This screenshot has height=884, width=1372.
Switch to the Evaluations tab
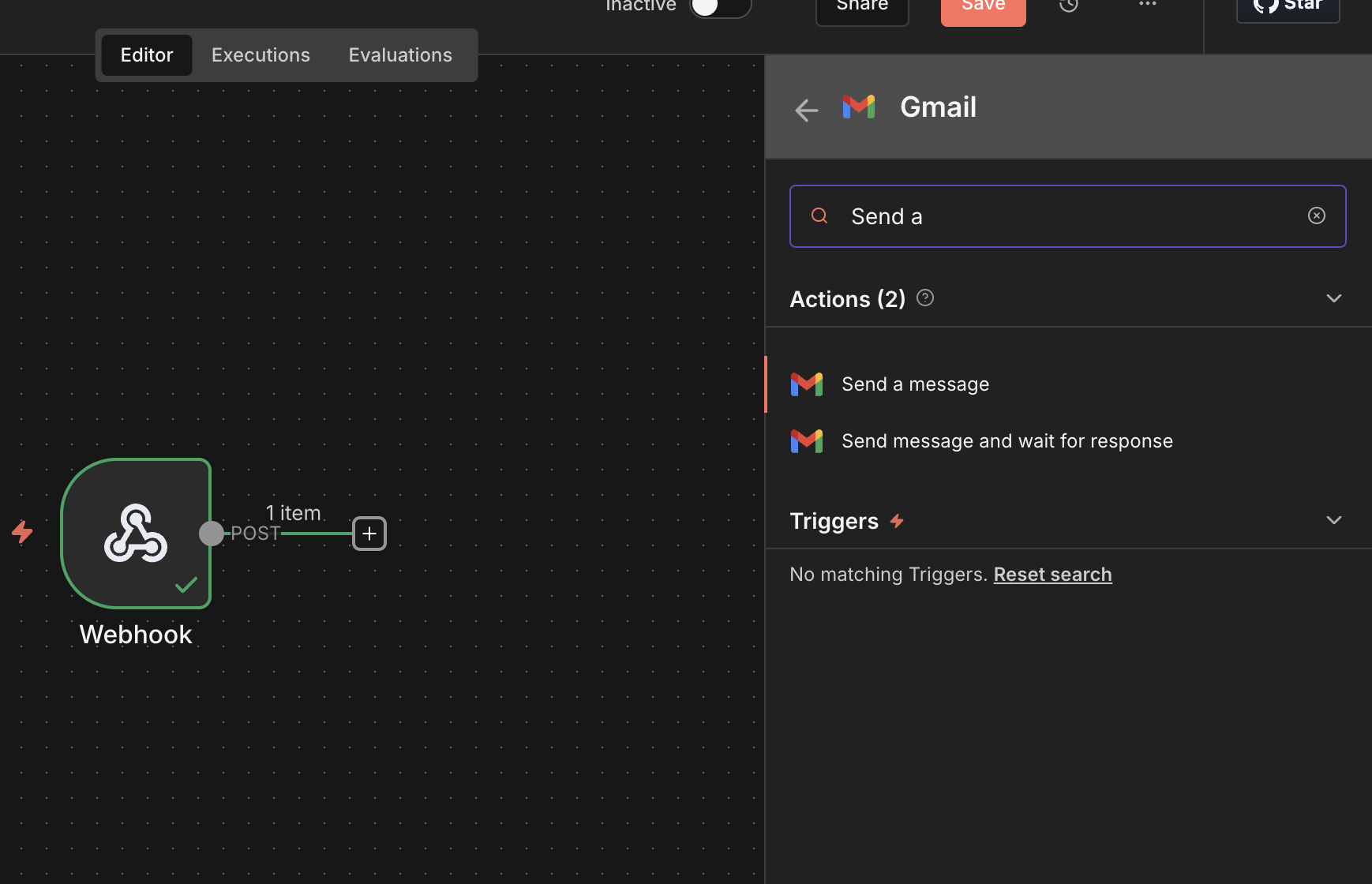pos(400,55)
